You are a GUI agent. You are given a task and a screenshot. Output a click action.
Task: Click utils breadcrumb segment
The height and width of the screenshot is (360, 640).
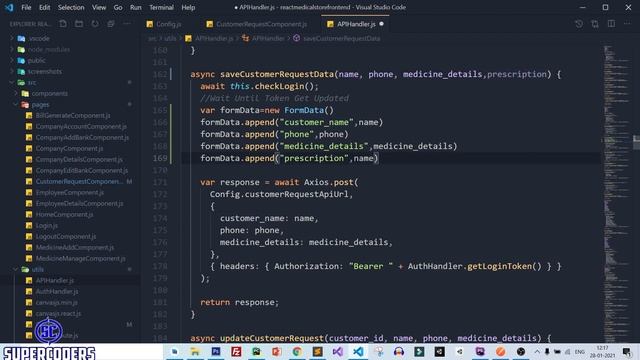pyautogui.click(x=170, y=38)
